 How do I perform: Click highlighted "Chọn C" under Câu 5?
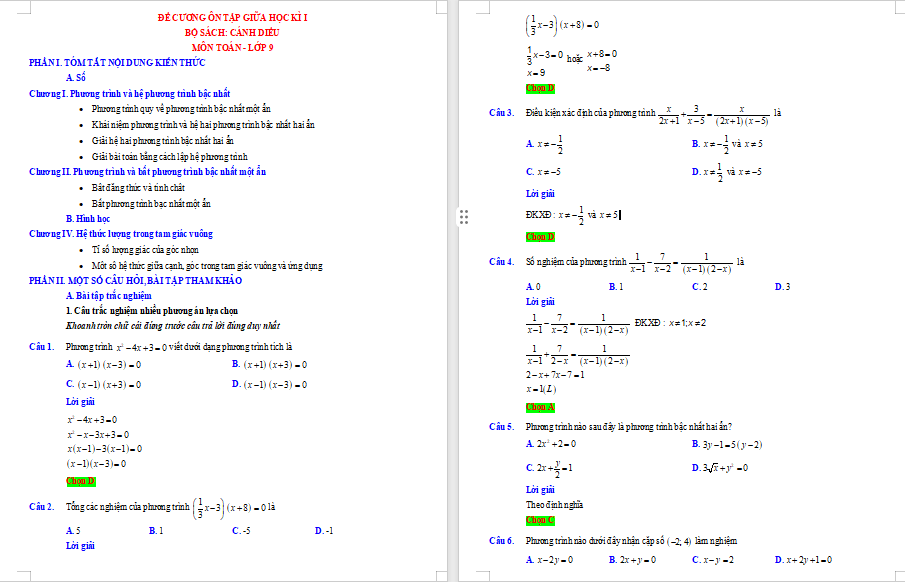tap(540, 520)
